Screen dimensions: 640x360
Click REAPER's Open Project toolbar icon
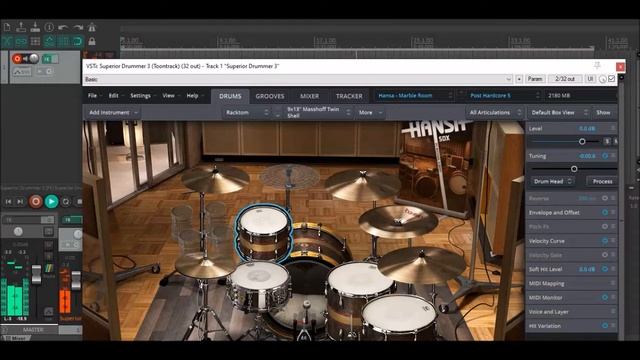21,27
